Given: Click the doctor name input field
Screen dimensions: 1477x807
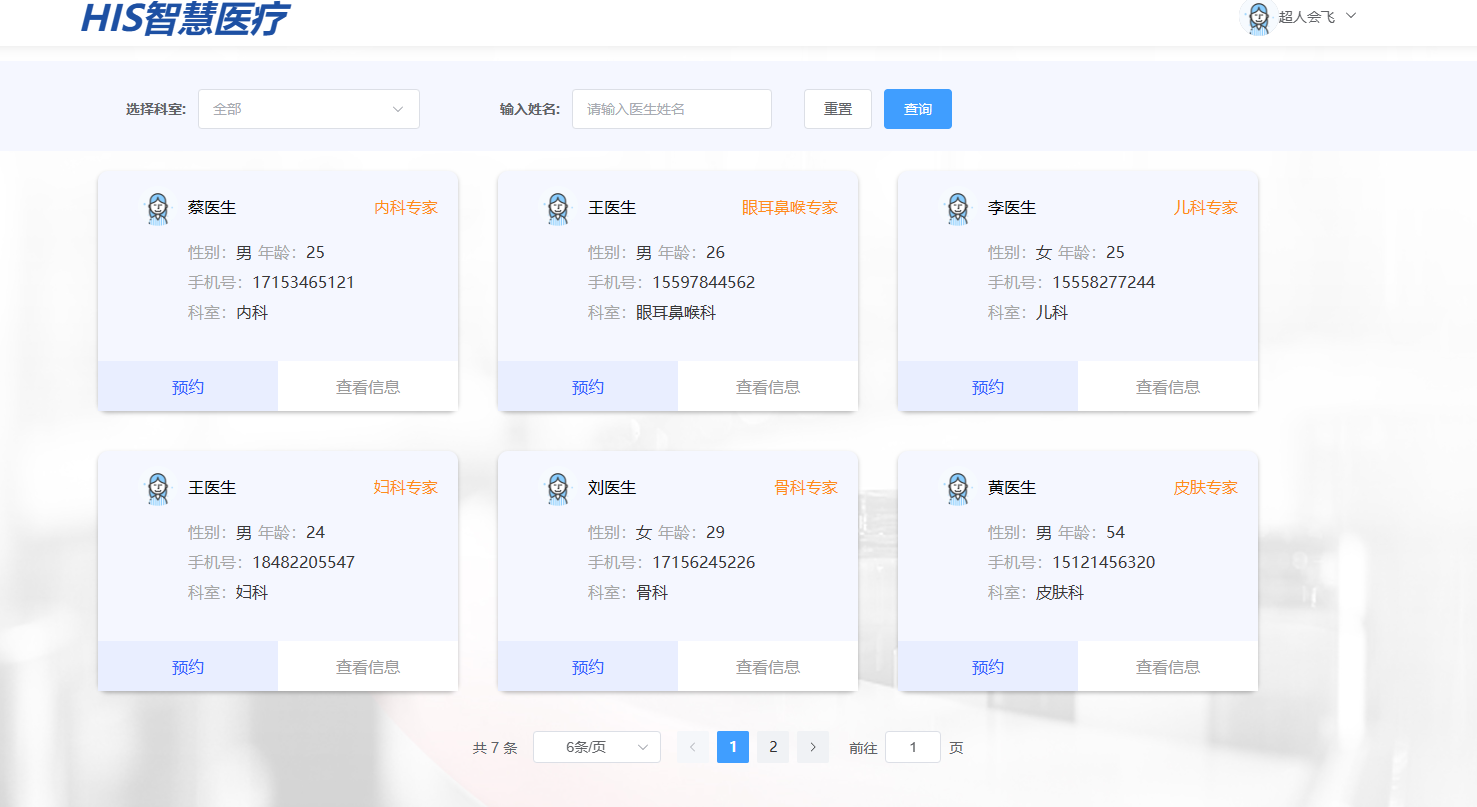Looking at the screenshot, I should (672, 109).
